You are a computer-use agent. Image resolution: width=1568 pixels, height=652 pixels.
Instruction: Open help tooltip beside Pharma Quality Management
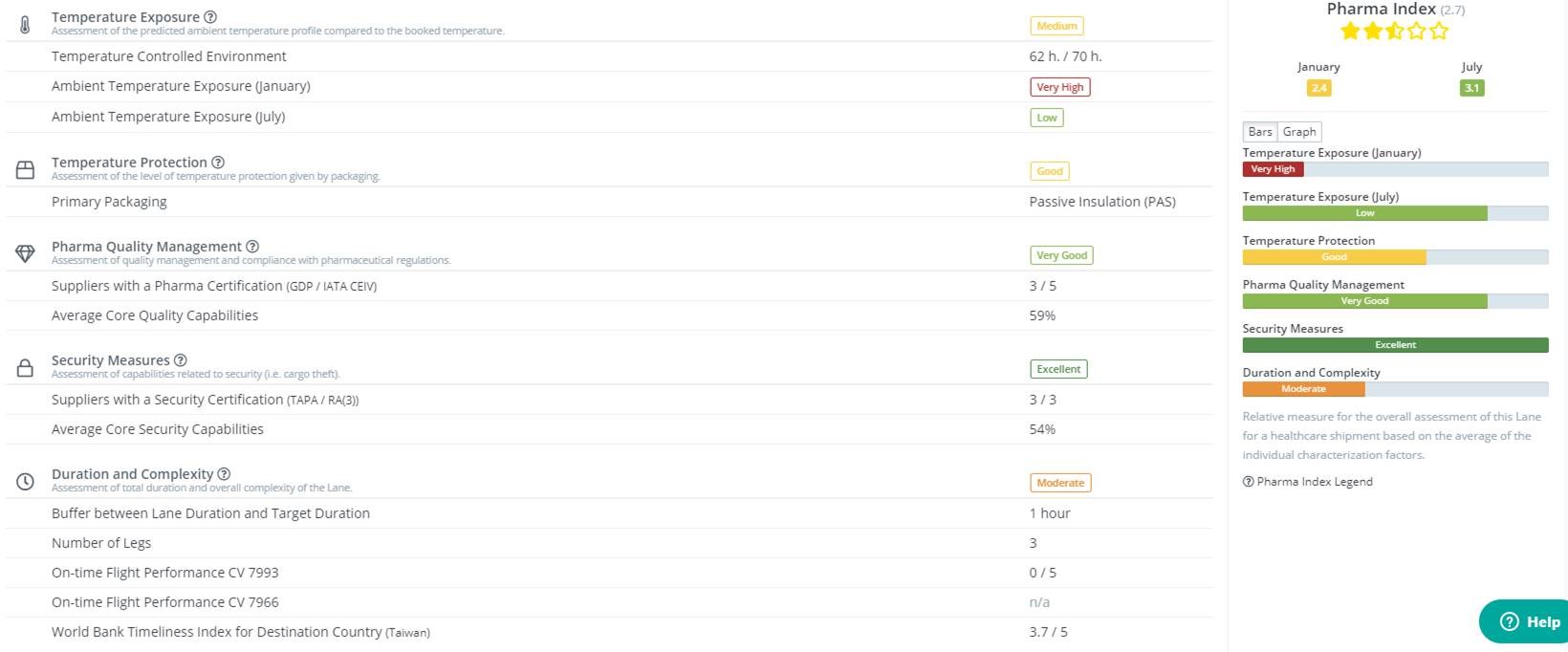coord(252,247)
